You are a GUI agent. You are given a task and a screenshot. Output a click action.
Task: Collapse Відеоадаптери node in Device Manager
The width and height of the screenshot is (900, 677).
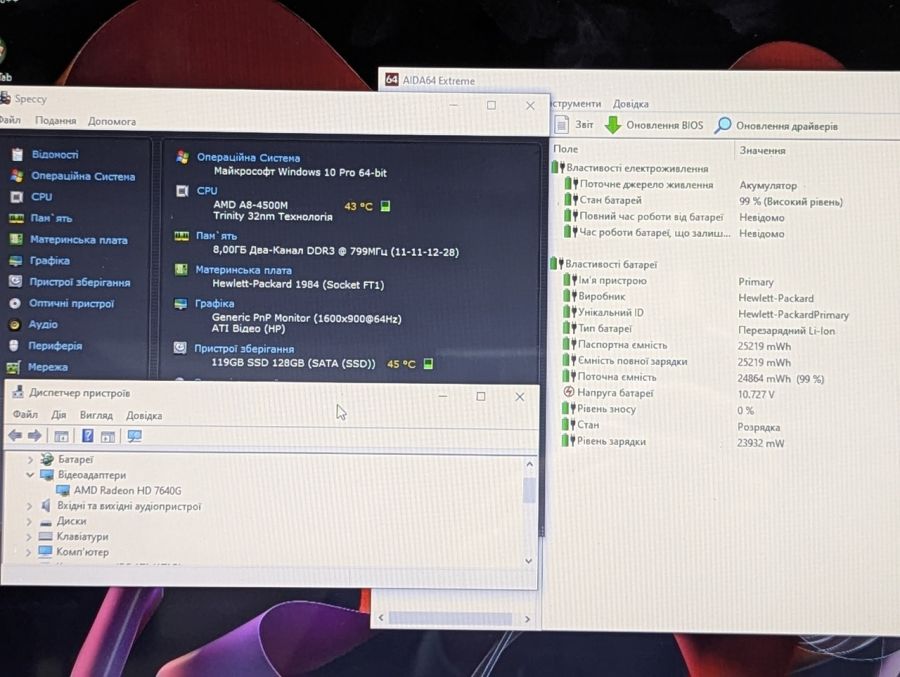coord(30,475)
